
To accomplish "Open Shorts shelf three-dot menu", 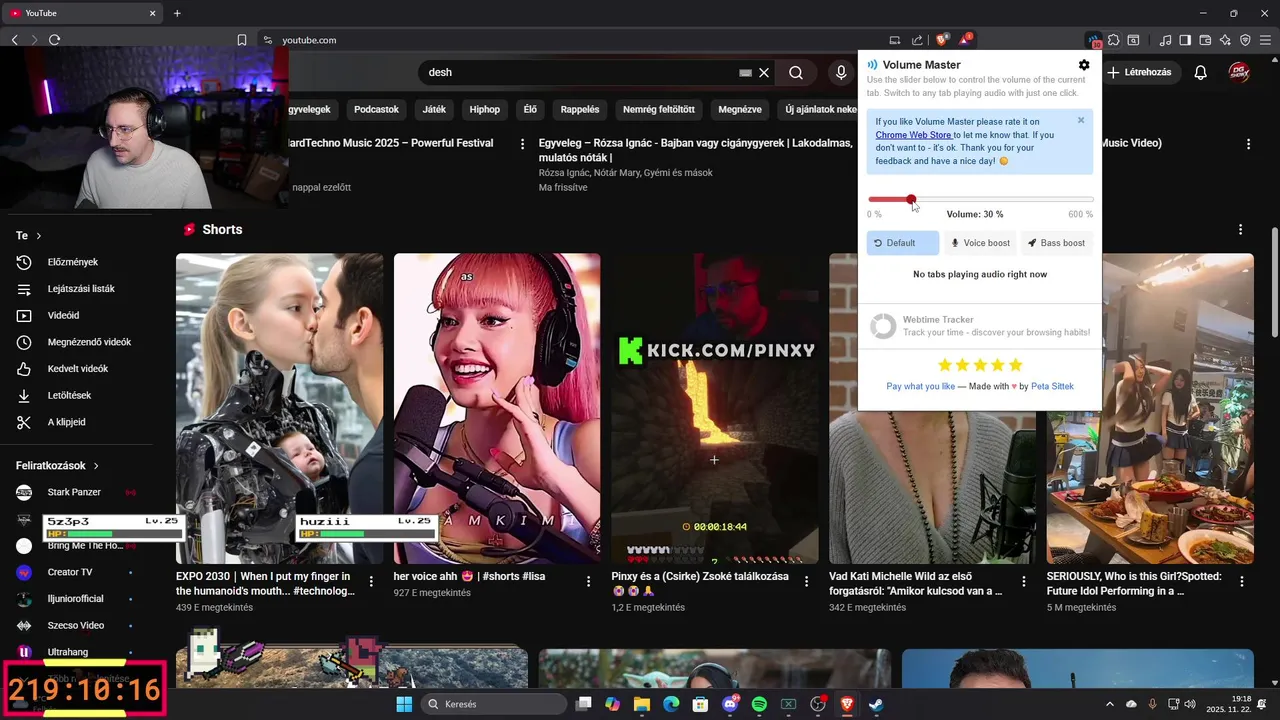I will pyautogui.click(x=1241, y=230).
